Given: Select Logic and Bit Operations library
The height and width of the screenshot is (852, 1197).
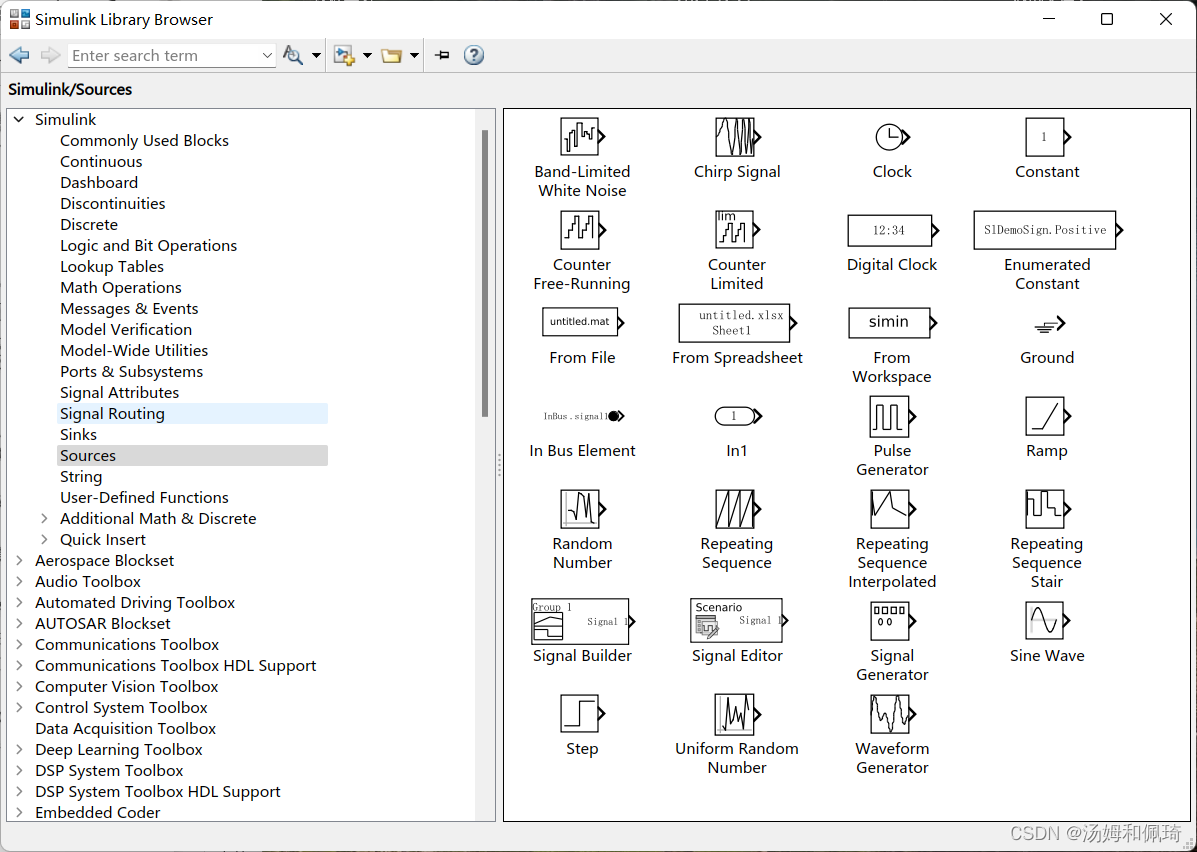Looking at the screenshot, I should point(149,246).
